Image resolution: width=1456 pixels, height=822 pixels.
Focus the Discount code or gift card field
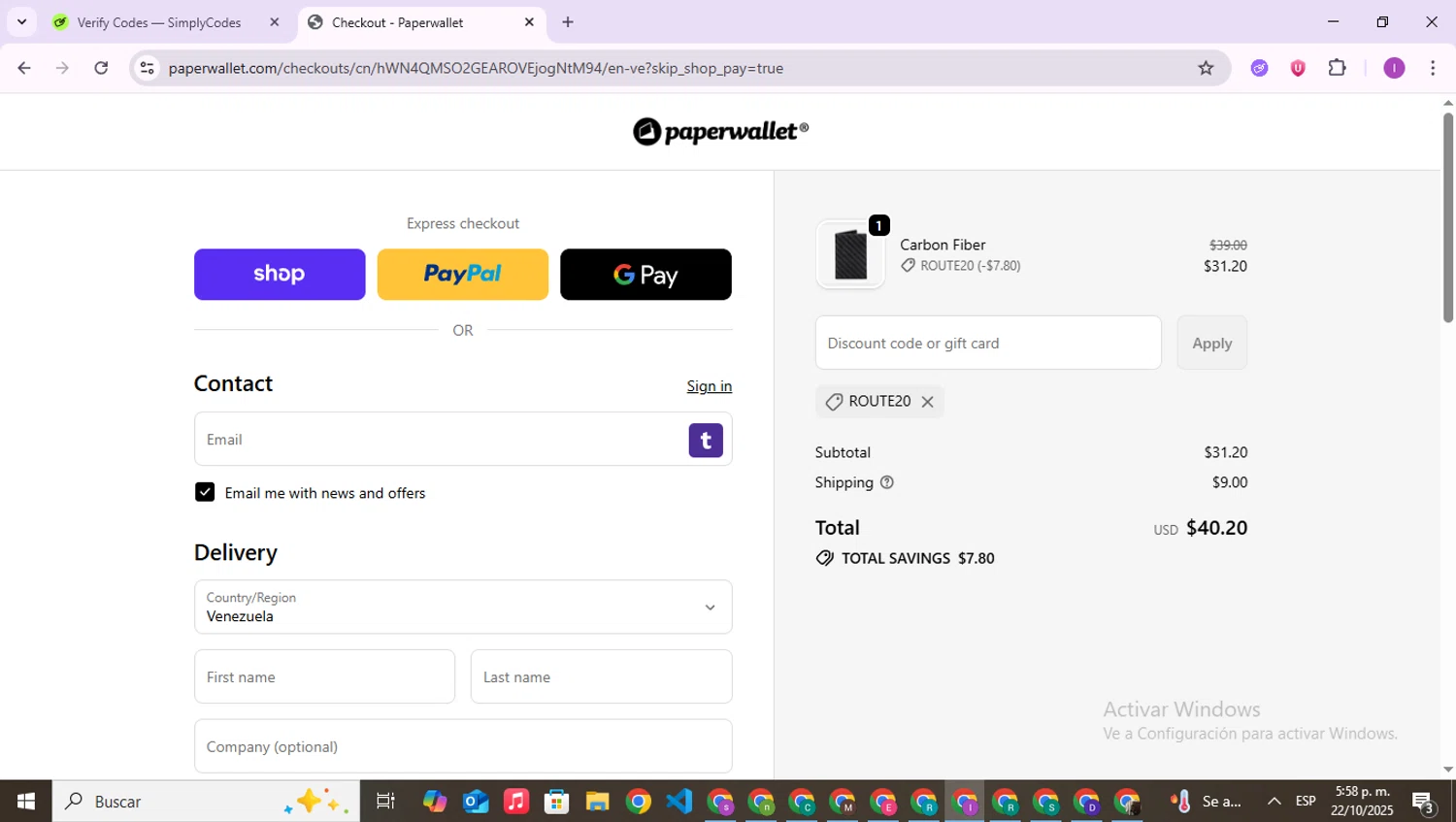coord(988,343)
